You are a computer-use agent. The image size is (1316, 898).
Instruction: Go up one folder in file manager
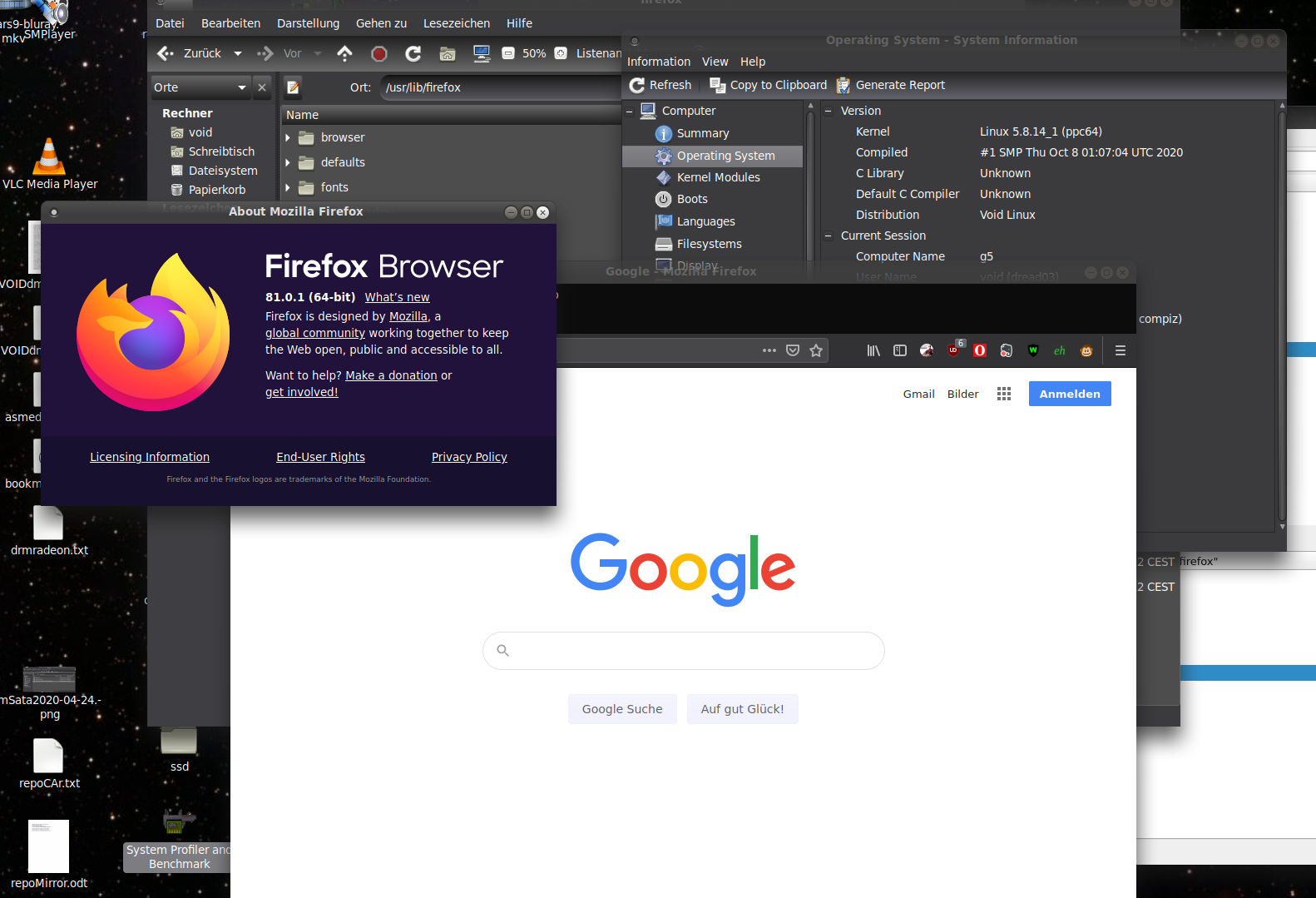tap(344, 53)
